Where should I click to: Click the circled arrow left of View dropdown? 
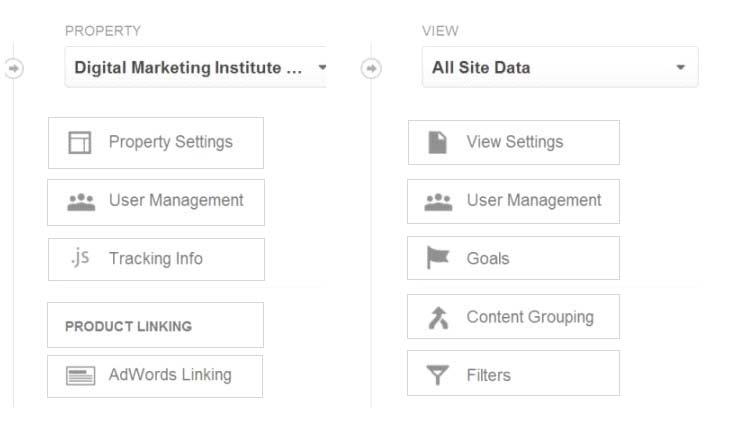pos(371,68)
